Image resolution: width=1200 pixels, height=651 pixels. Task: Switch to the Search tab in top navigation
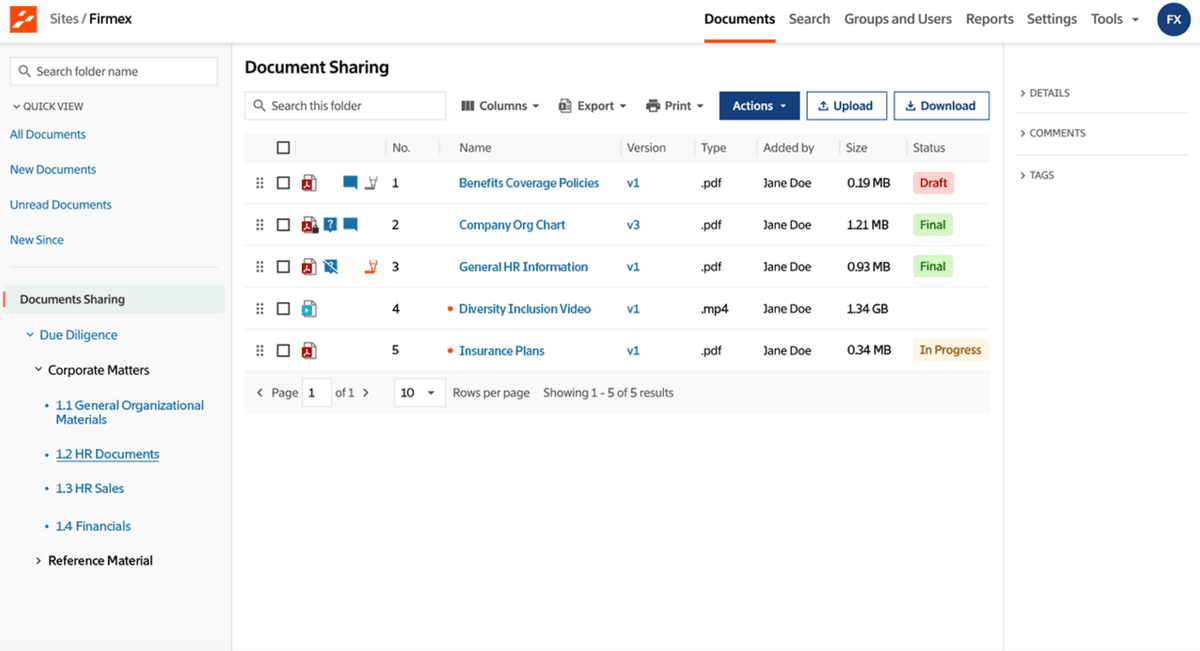(x=809, y=18)
